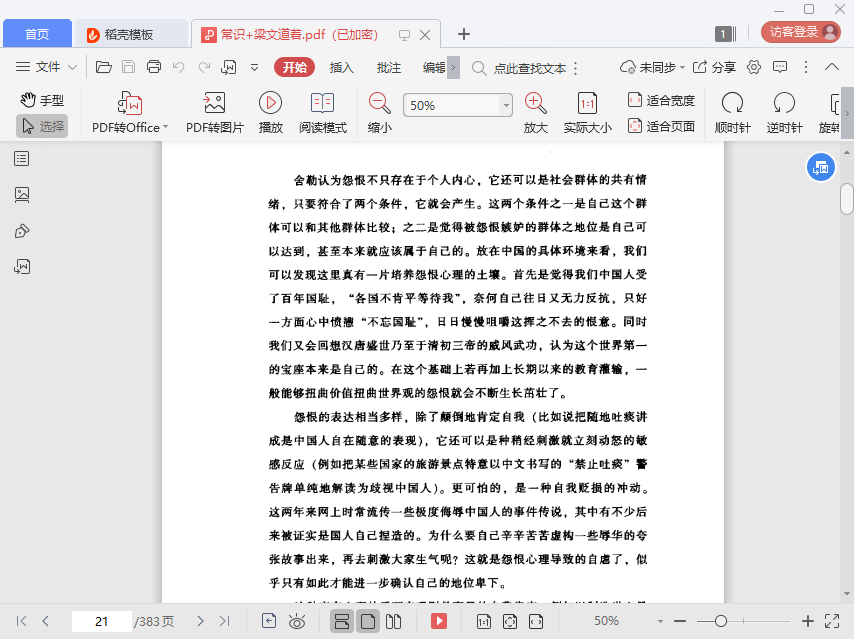Screen dimensions: 854x639
Task: Rotate page with 顺时针 icon
Action: [x=732, y=103]
